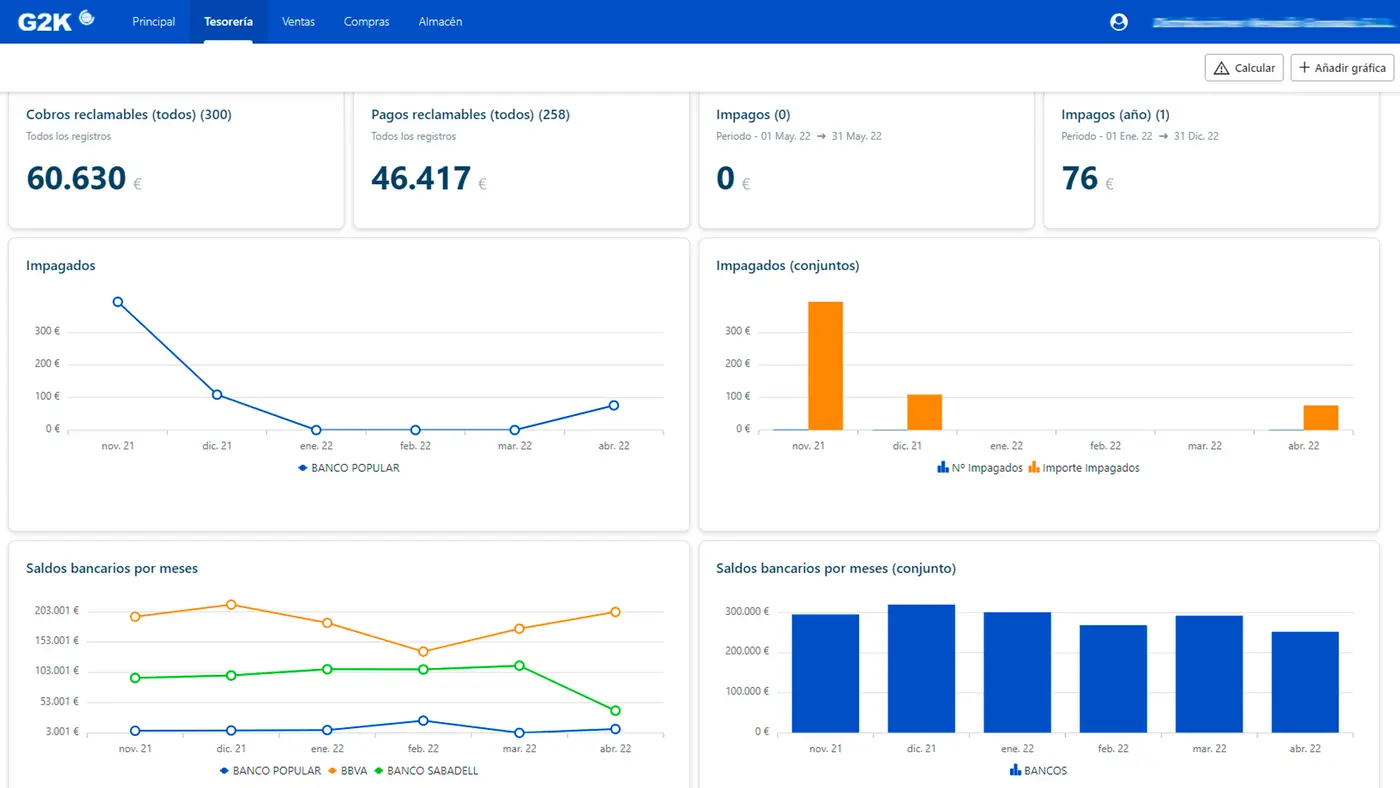Click the G2K logo in the header
This screenshot has height=788, width=1400.
pyautogui.click(x=57, y=21)
